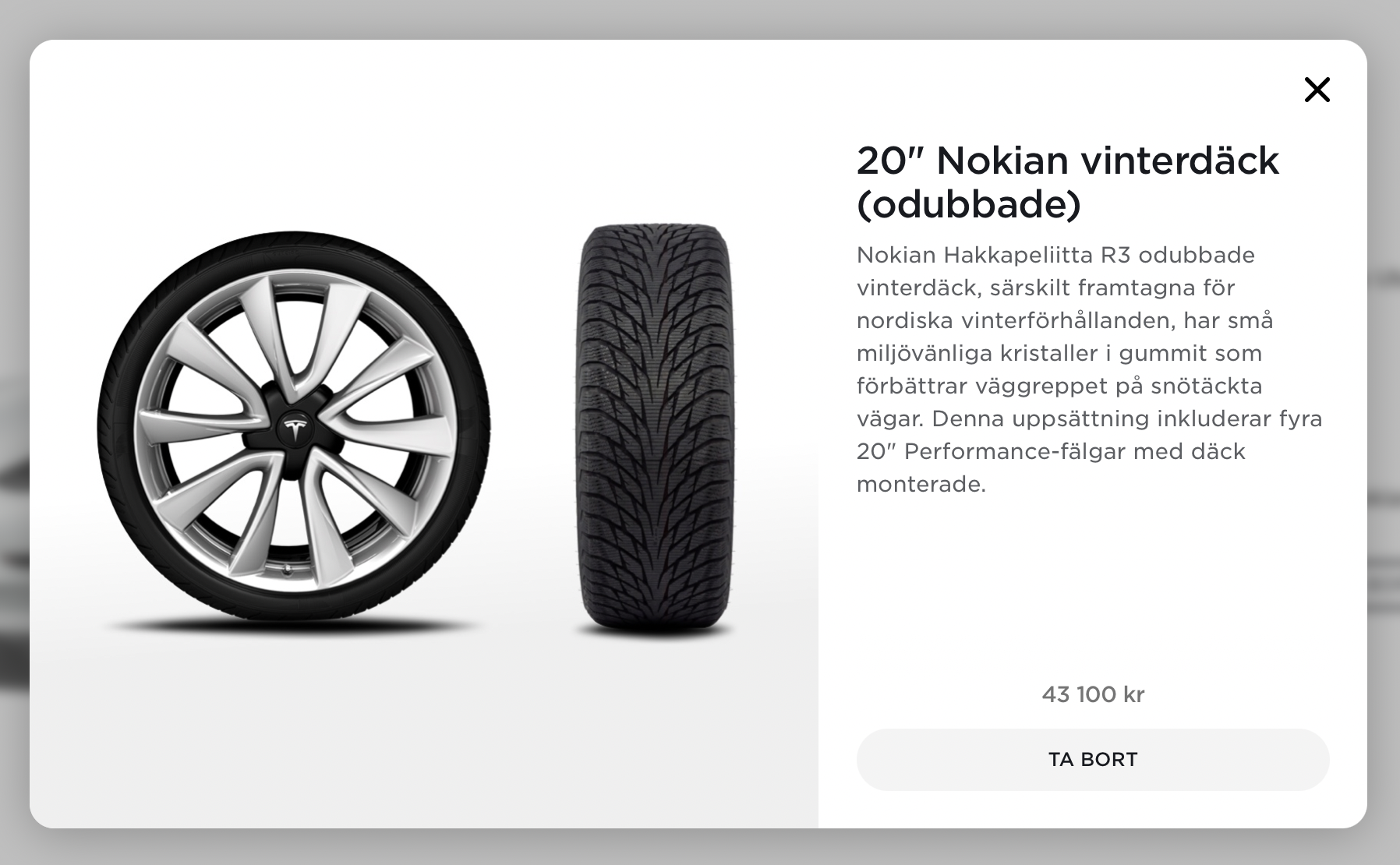Click the shadow beneath the tread-view tire
The image size is (1400, 865).
pyautogui.click(x=655, y=633)
